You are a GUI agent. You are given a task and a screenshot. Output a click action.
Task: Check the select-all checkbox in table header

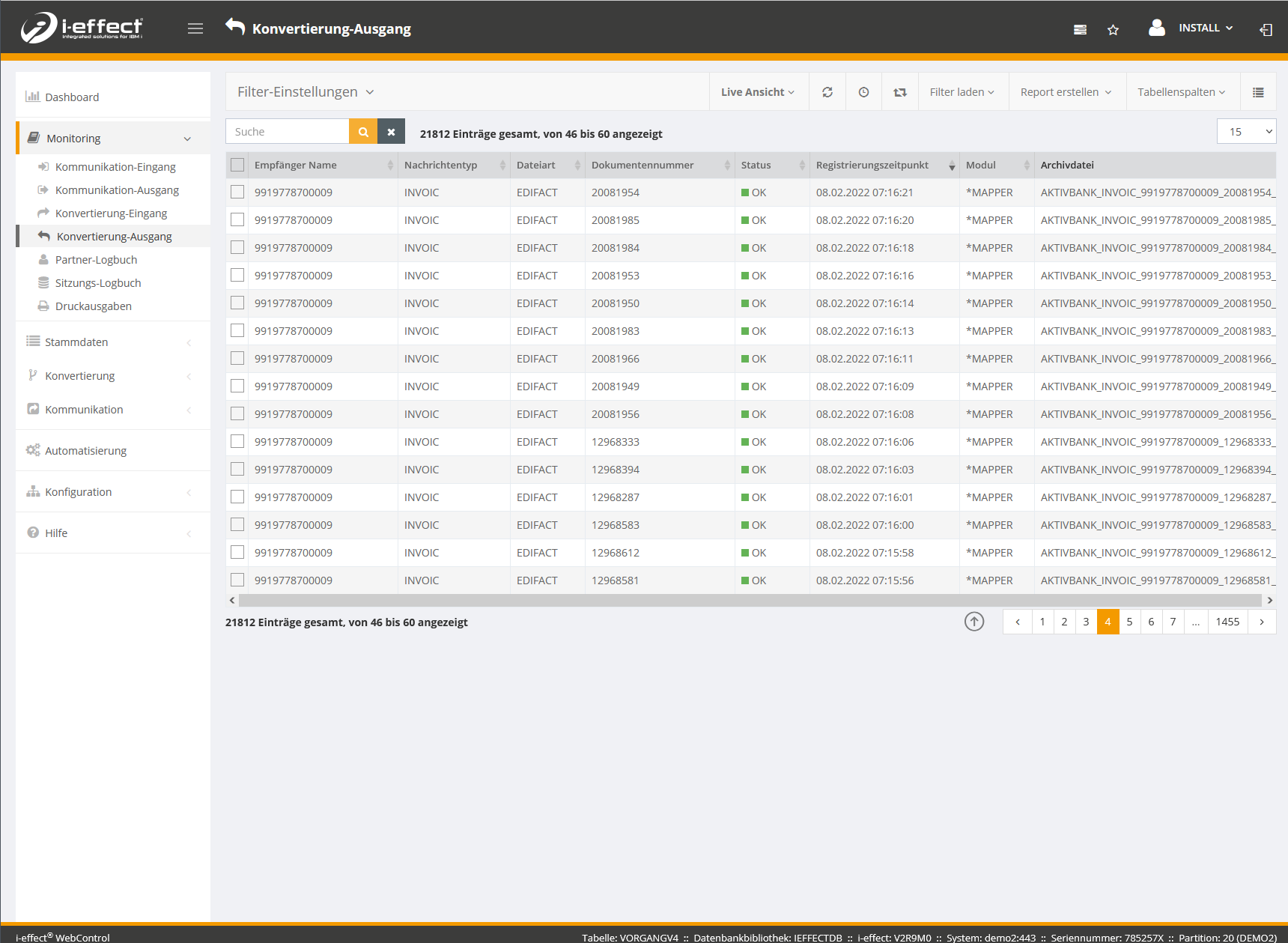click(237, 165)
